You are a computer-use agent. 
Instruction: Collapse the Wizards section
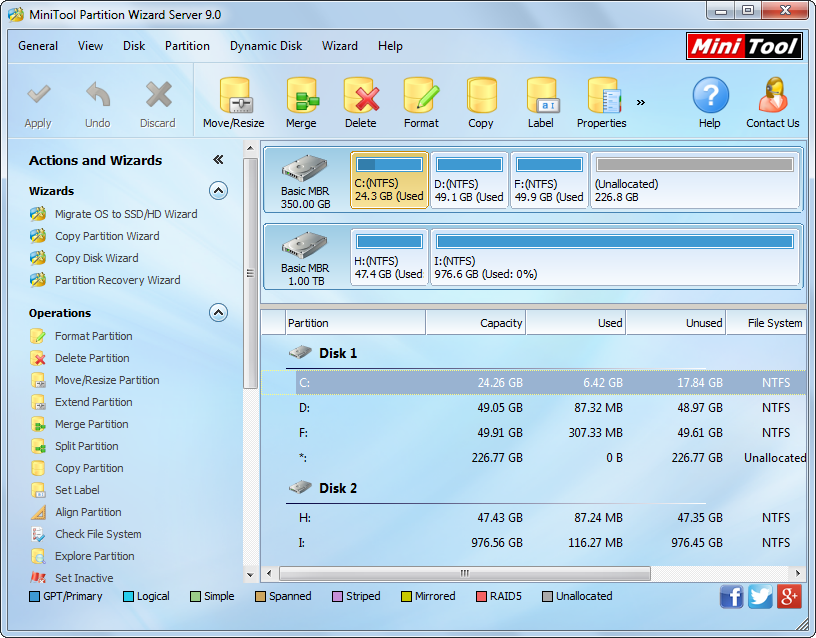[219, 191]
